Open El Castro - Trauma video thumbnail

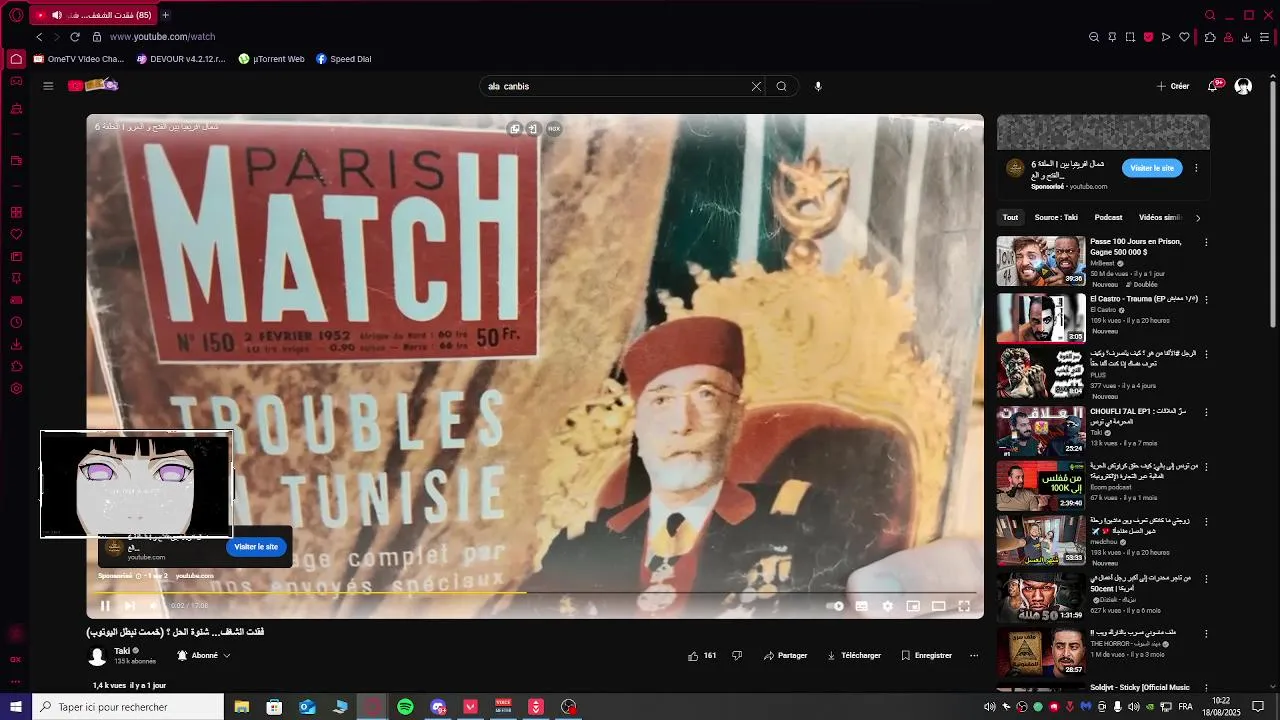click(x=1041, y=318)
